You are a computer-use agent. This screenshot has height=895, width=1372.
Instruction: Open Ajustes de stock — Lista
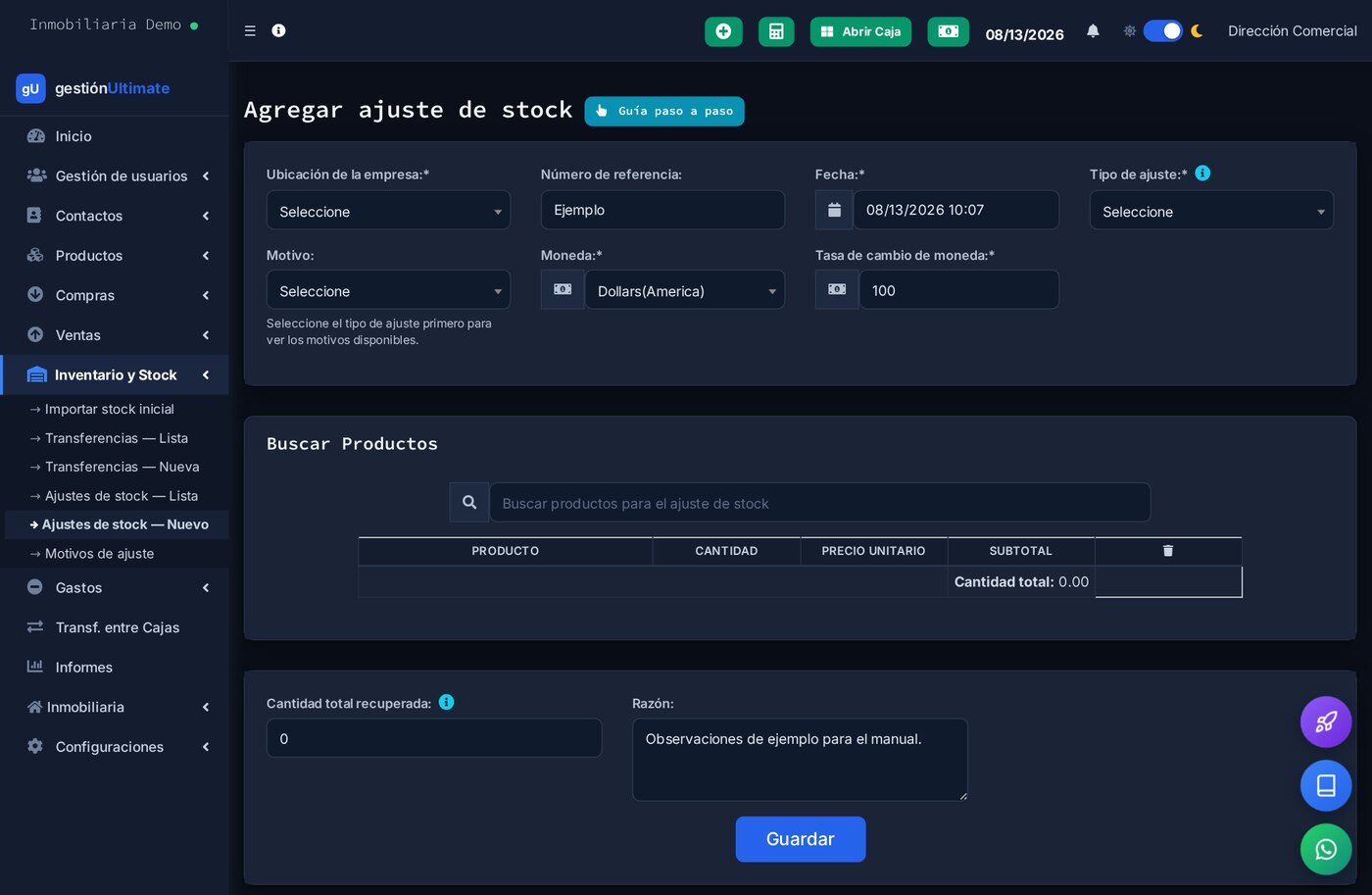tap(122, 496)
